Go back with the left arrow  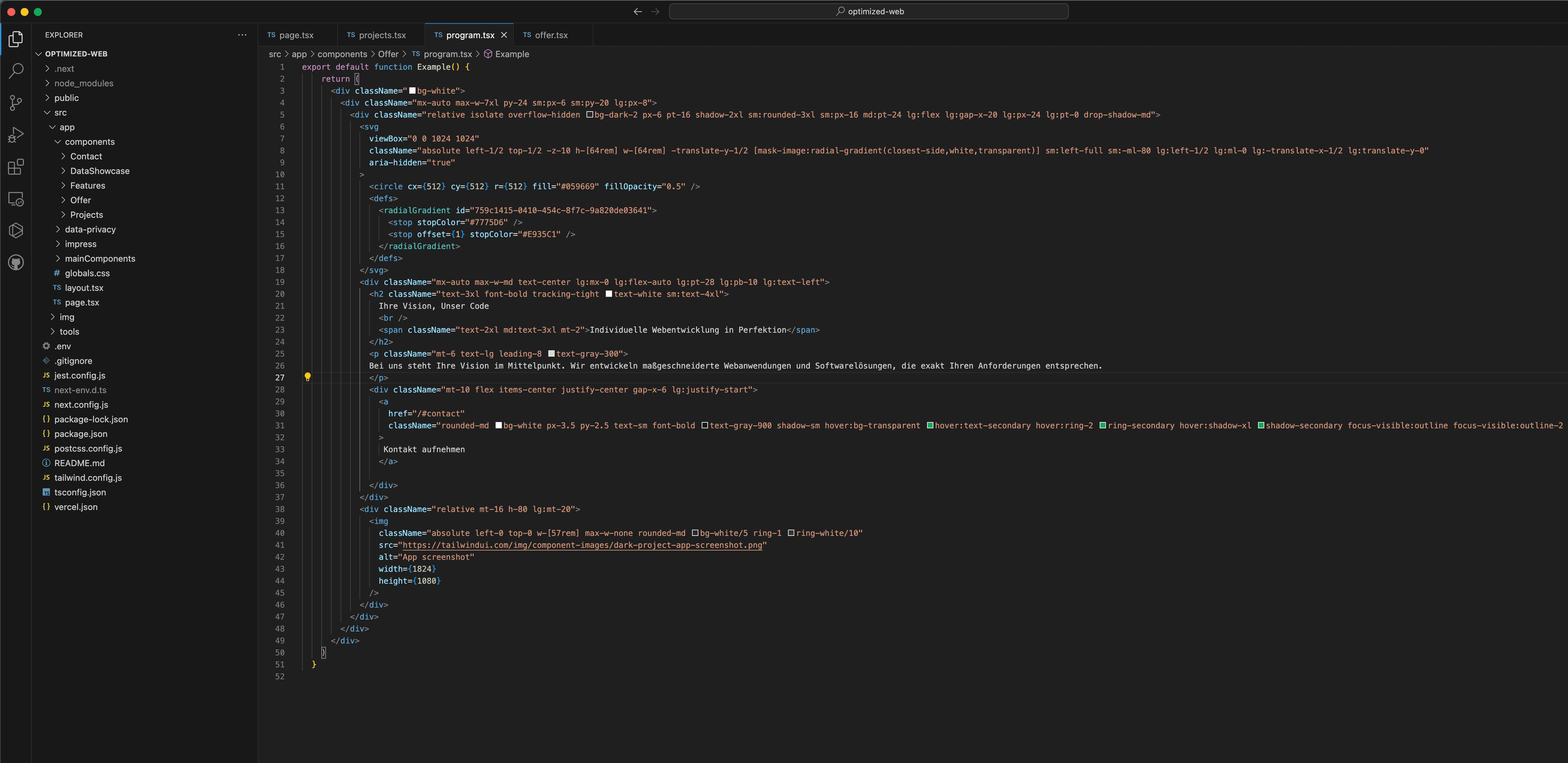click(637, 11)
